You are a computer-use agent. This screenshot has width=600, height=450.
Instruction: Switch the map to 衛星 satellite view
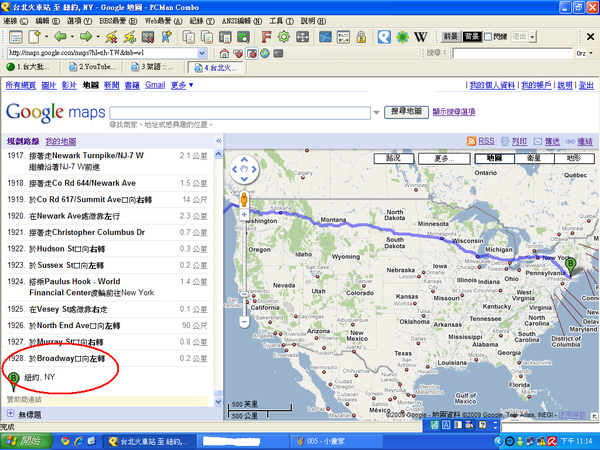(534, 158)
